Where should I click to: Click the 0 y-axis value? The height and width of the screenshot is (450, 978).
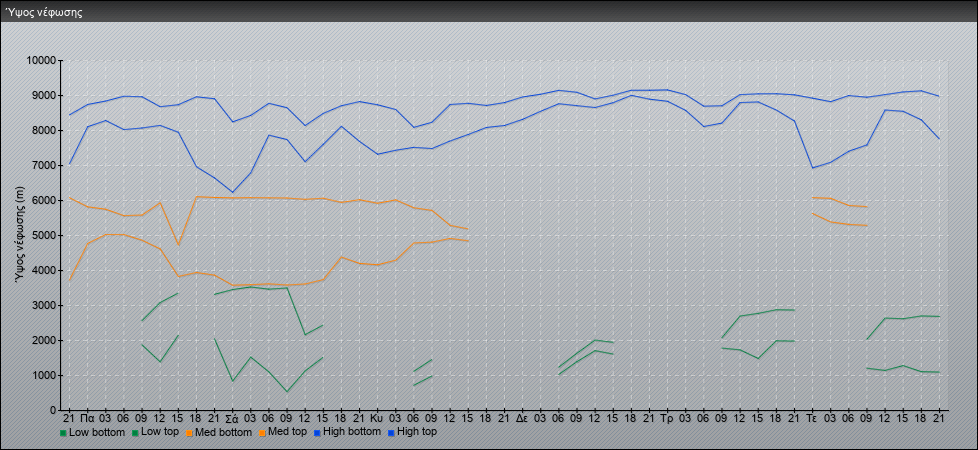(53, 410)
